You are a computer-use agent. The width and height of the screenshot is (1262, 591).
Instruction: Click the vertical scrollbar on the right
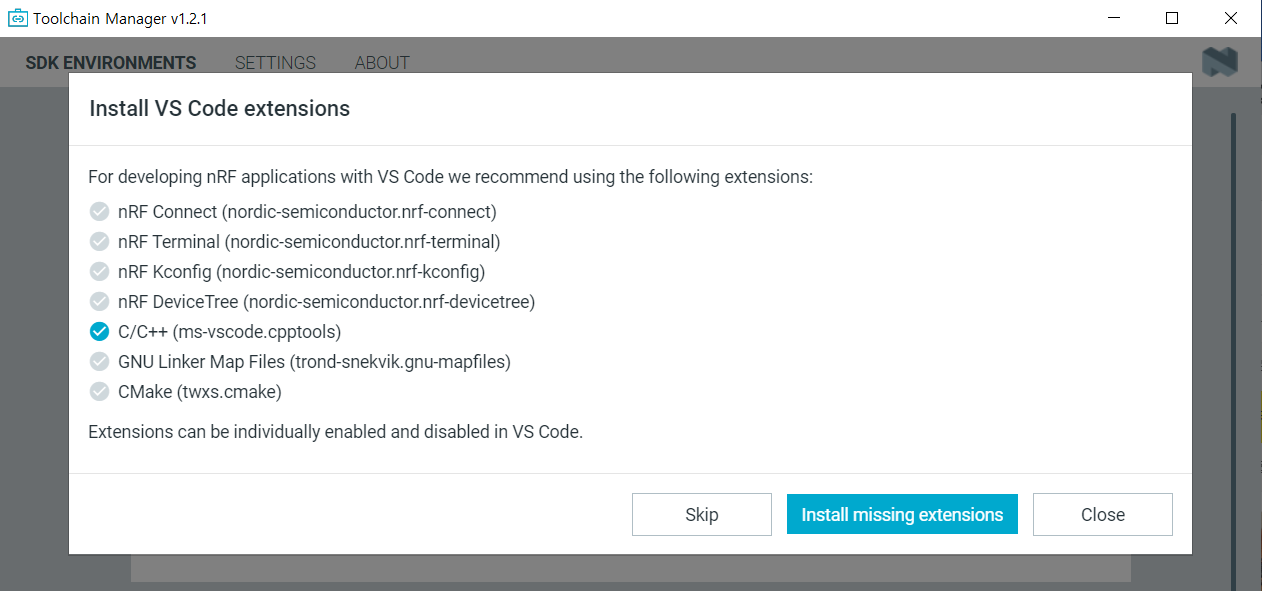[1233, 350]
